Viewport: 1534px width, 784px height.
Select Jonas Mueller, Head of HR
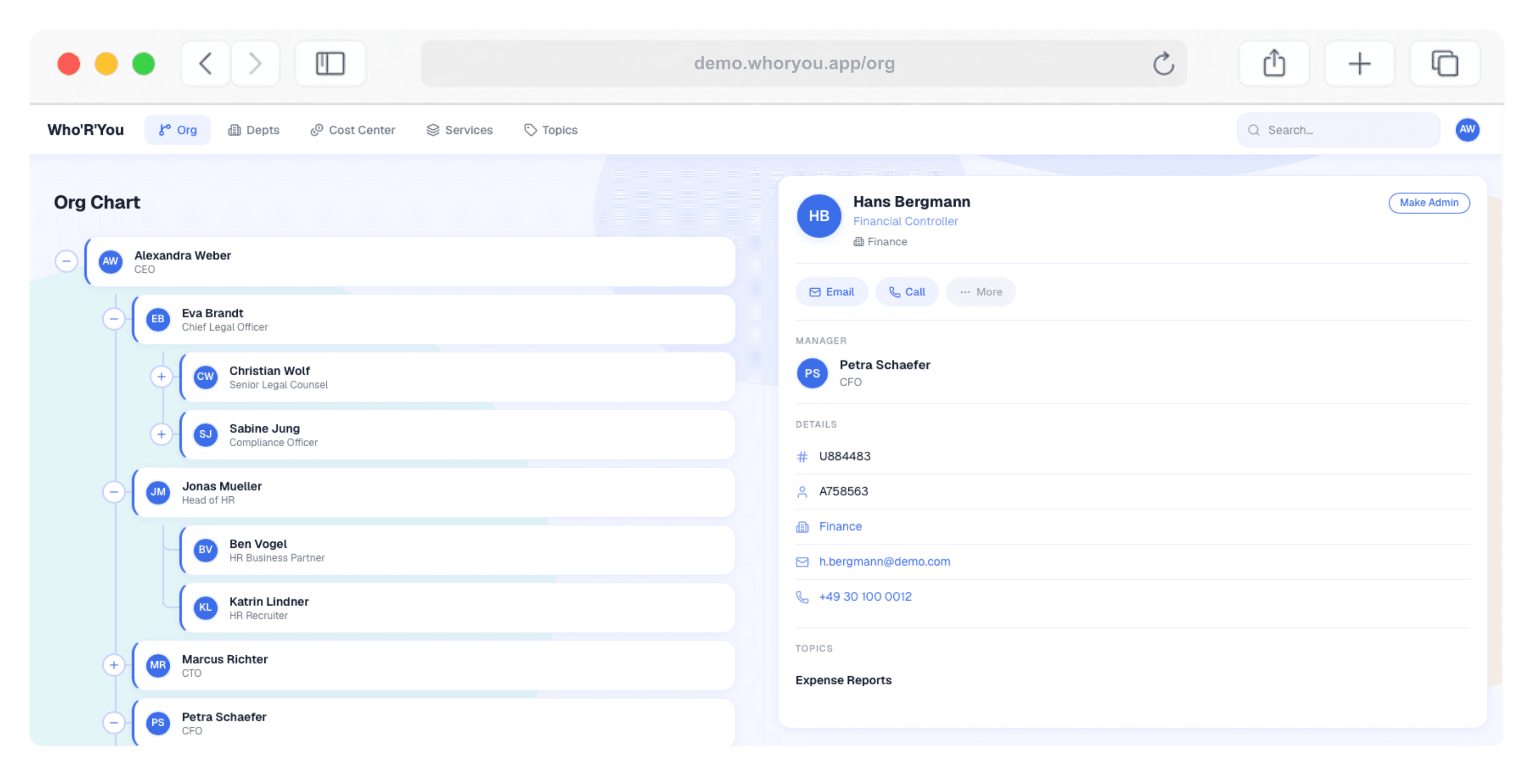pos(435,492)
